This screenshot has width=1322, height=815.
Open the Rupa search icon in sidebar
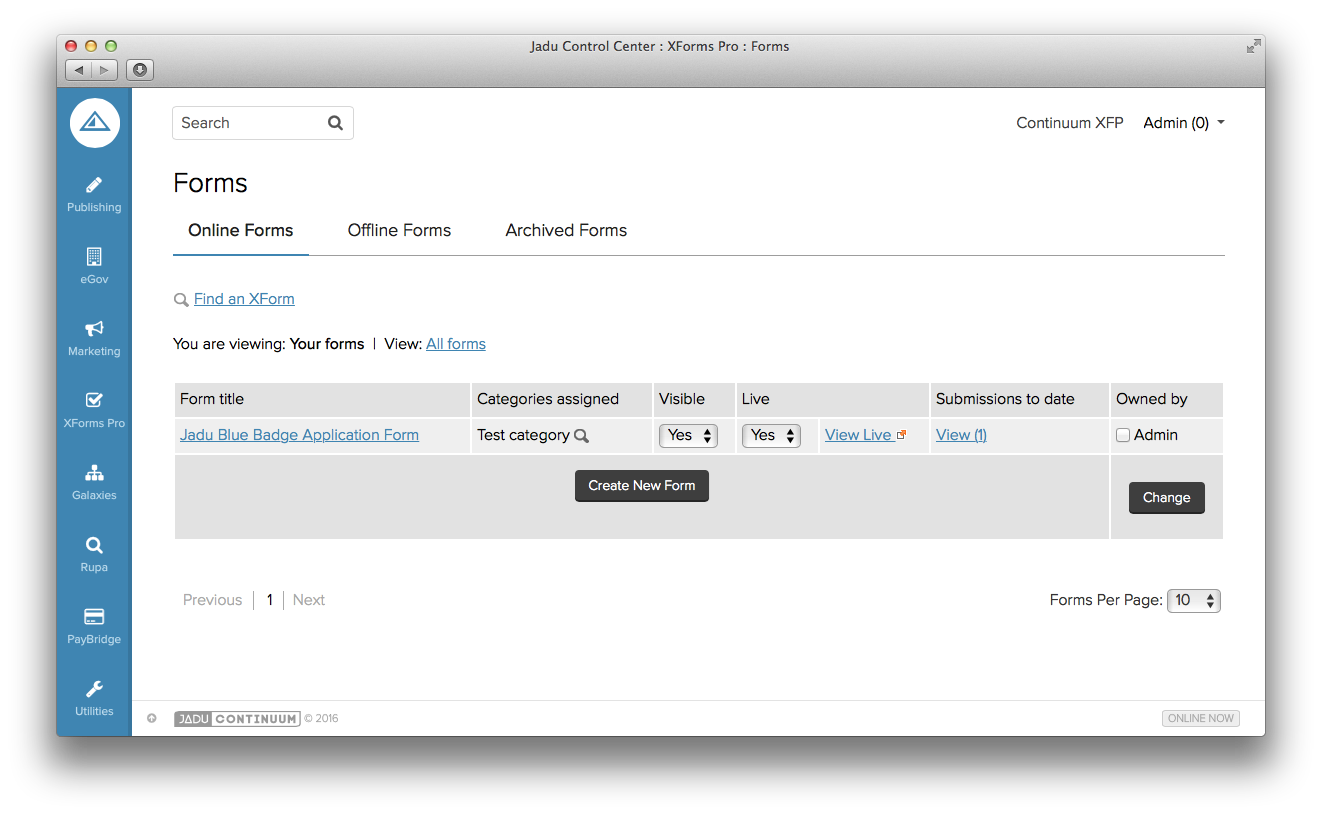[94, 545]
